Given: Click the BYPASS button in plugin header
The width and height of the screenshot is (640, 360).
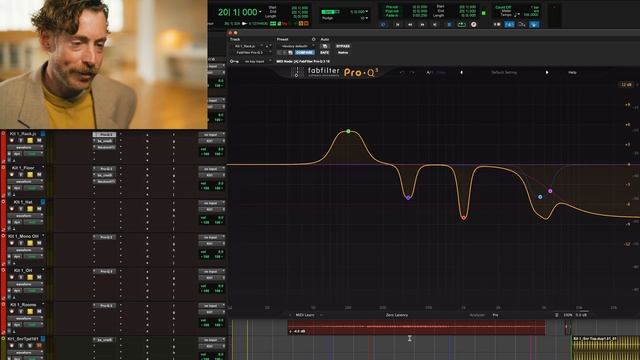Looking at the screenshot, I should (343, 46).
